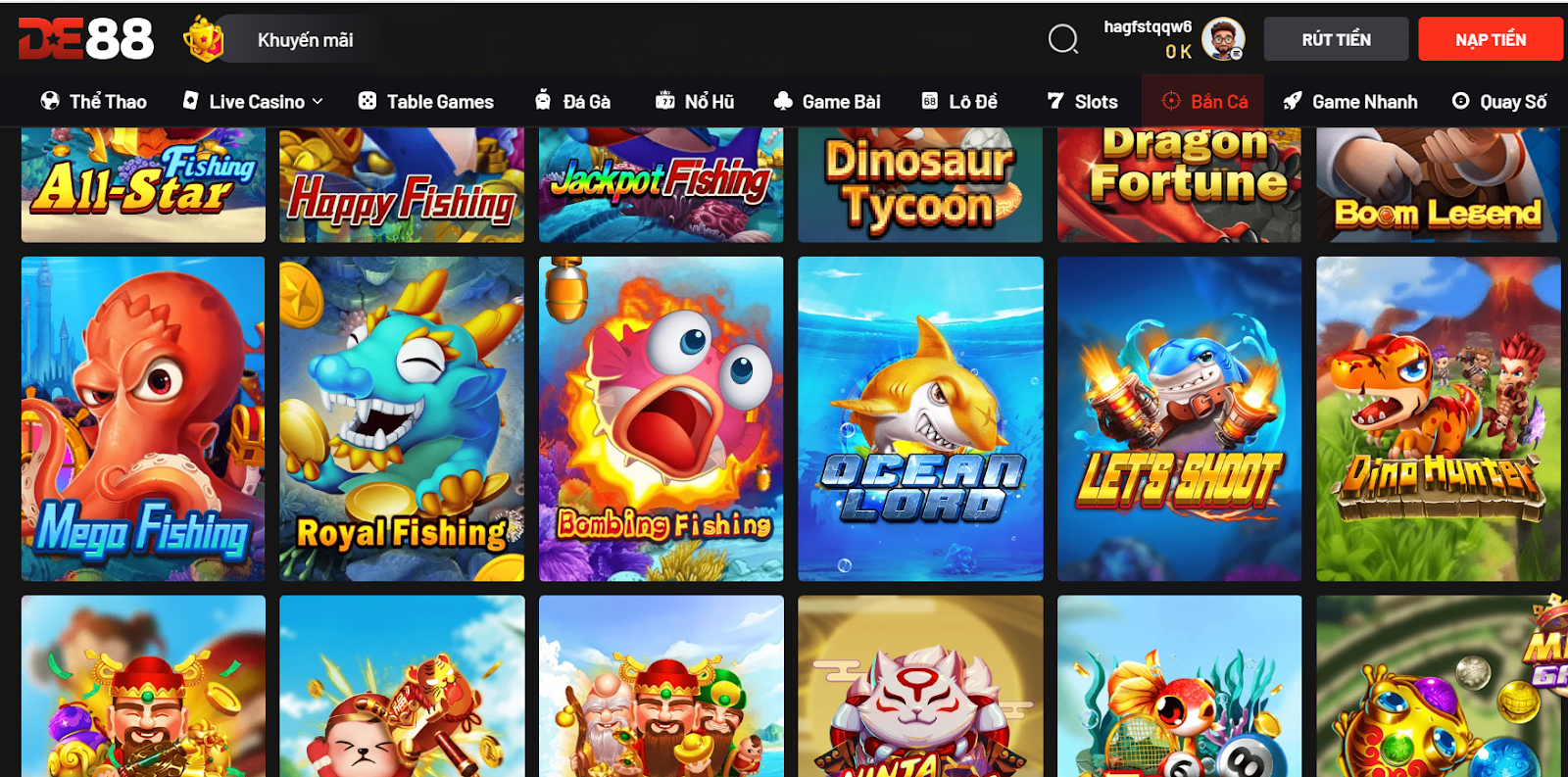
Task: Launch the Mega Fishing game
Action: tap(143, 418)
